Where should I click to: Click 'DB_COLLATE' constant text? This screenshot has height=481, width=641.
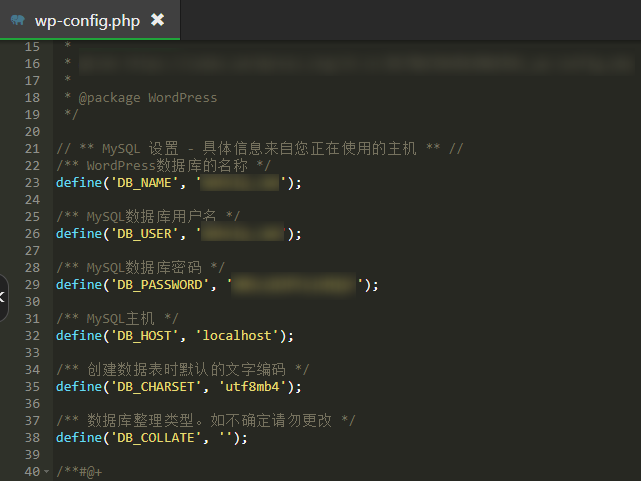156,438
